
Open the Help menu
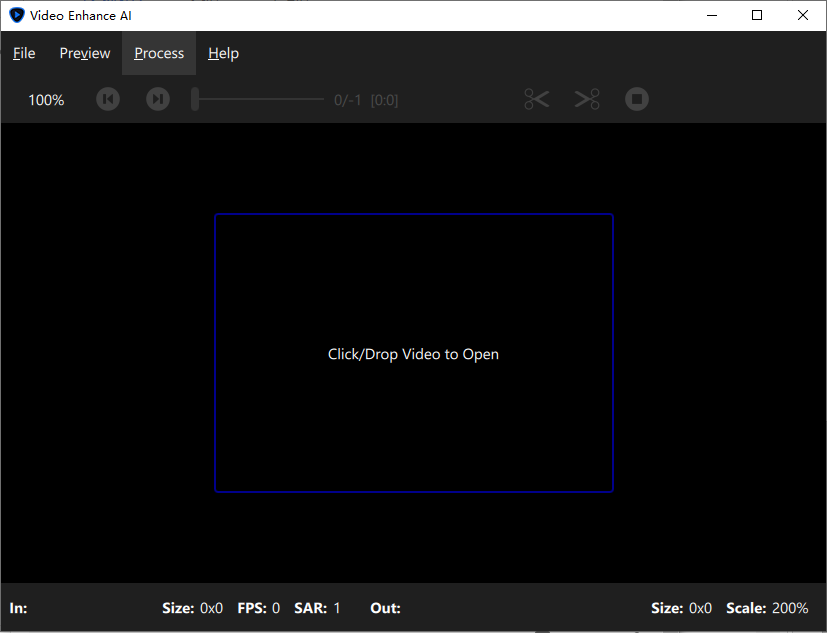(223, 53)
